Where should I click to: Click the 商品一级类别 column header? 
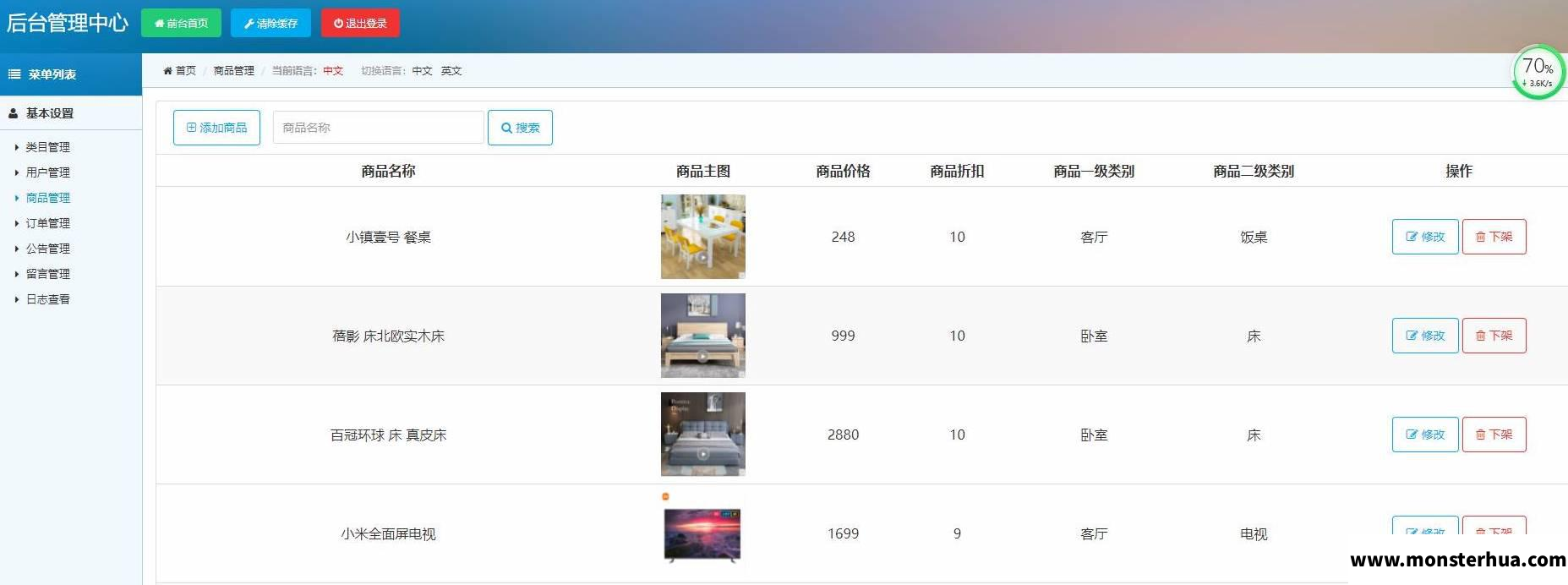[x=1094, y=171]
